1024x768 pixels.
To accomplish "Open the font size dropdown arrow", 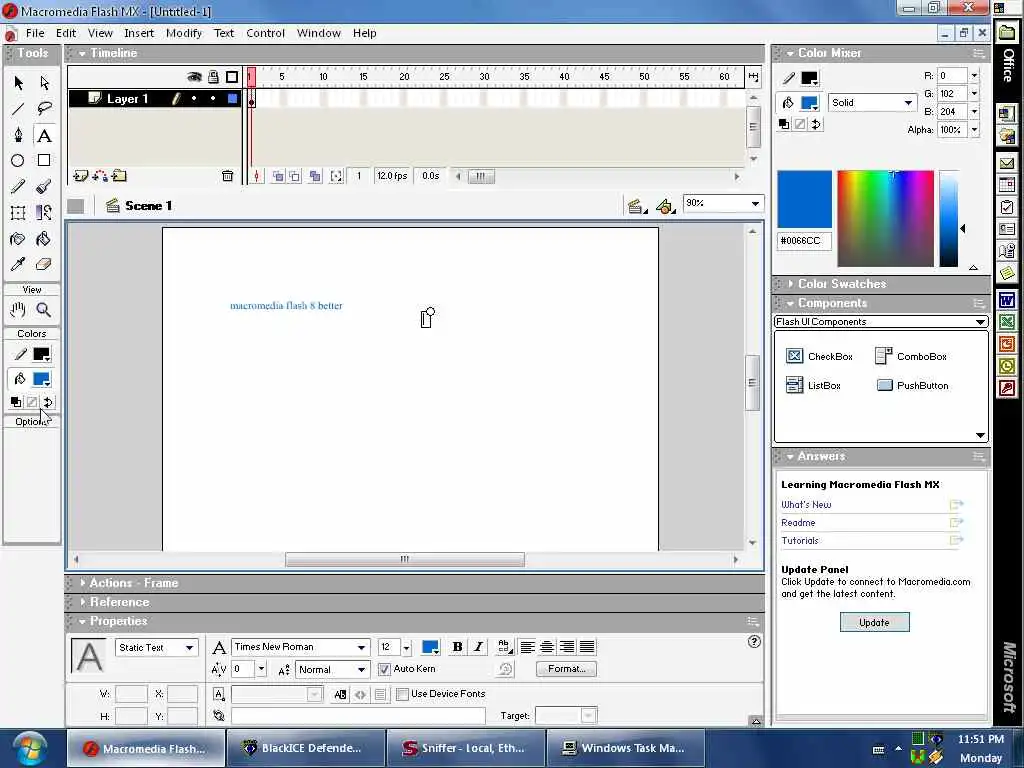I will tap(406, 648).
